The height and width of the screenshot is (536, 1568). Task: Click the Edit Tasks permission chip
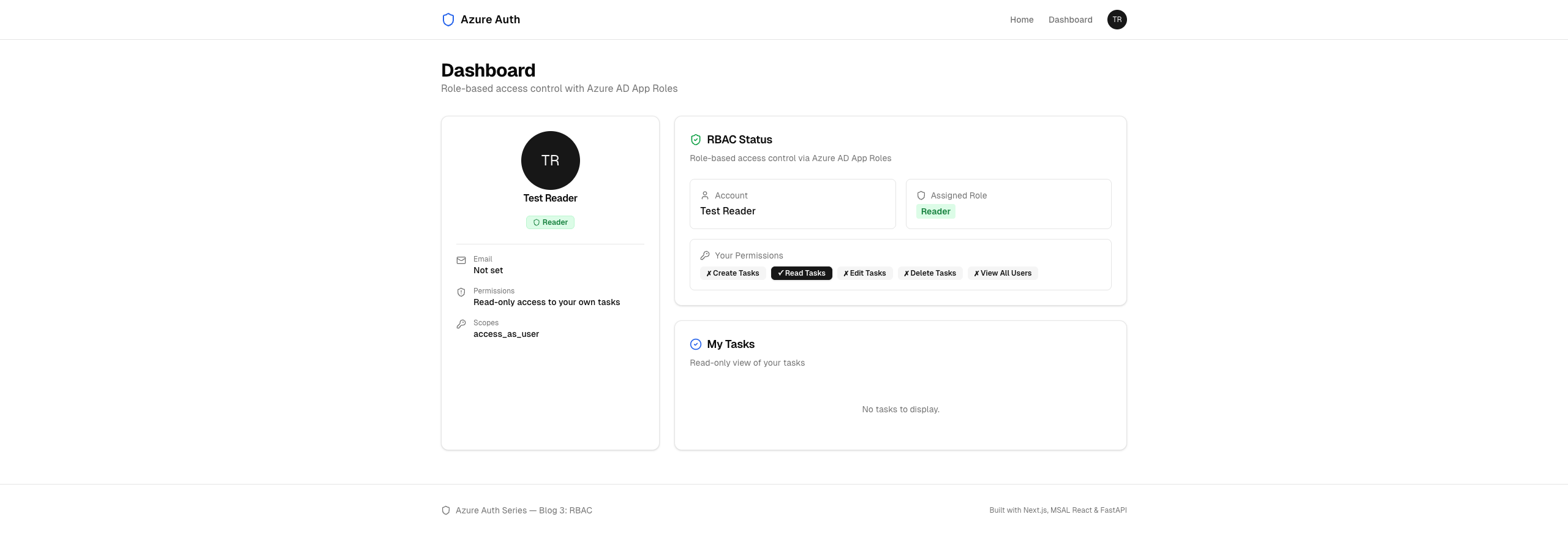(x=864, y=273)
